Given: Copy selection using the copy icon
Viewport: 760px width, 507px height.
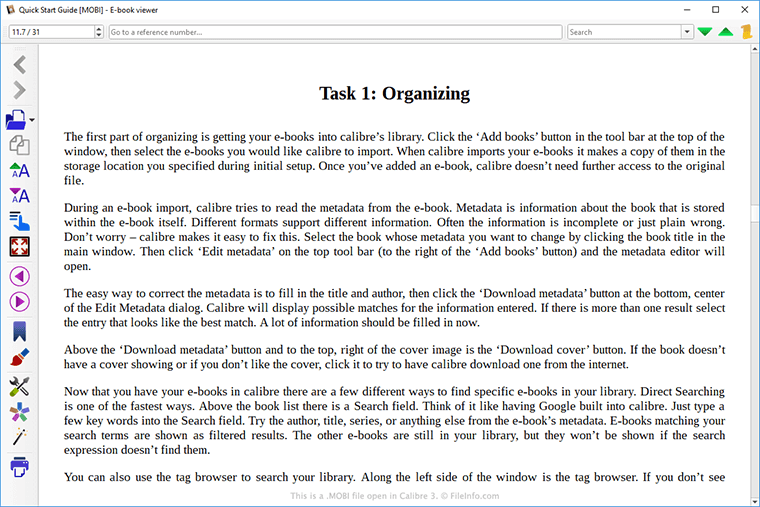Looking at the screenshot, I should click(19, 146).
